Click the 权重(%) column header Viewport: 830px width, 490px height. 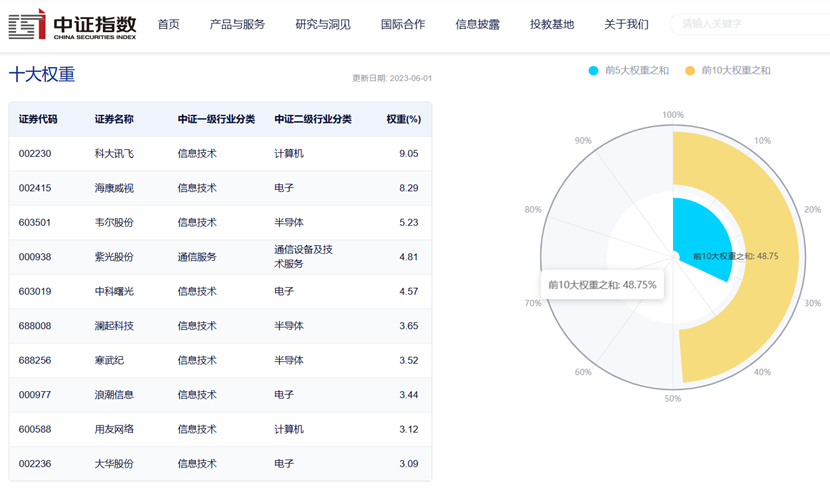pos(403,119)
